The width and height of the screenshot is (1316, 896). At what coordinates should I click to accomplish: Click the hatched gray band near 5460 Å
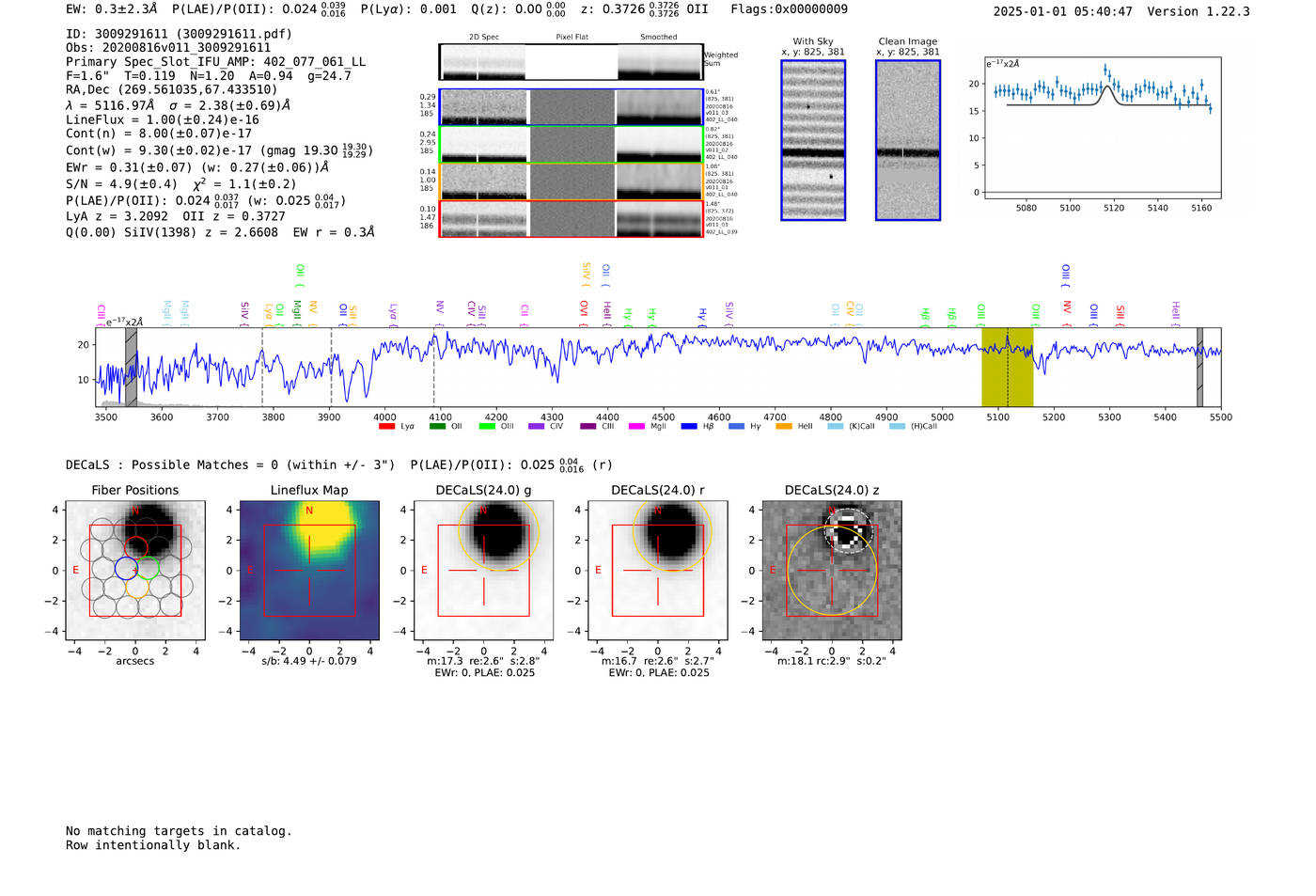point(1199,367)
